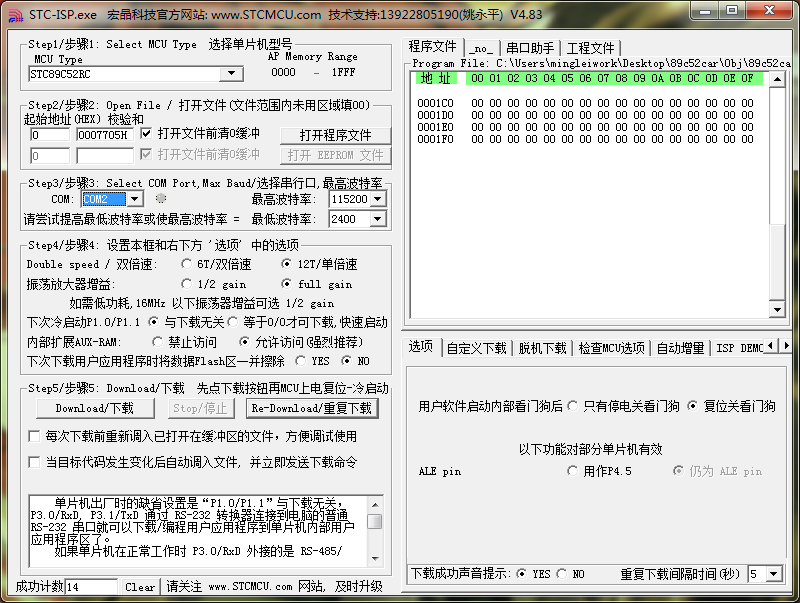Clear the success counter with Clear button

click(x=140, y=587)
